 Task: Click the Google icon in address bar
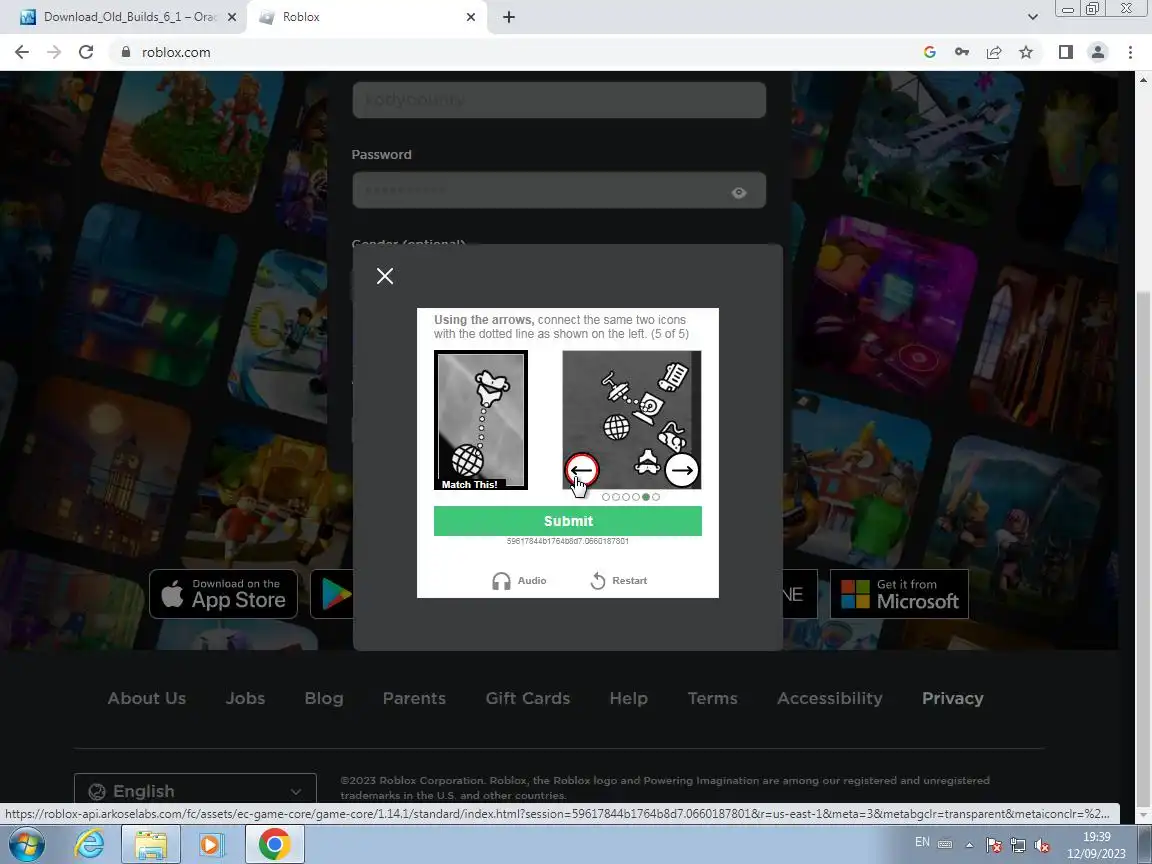pos(929,51)
